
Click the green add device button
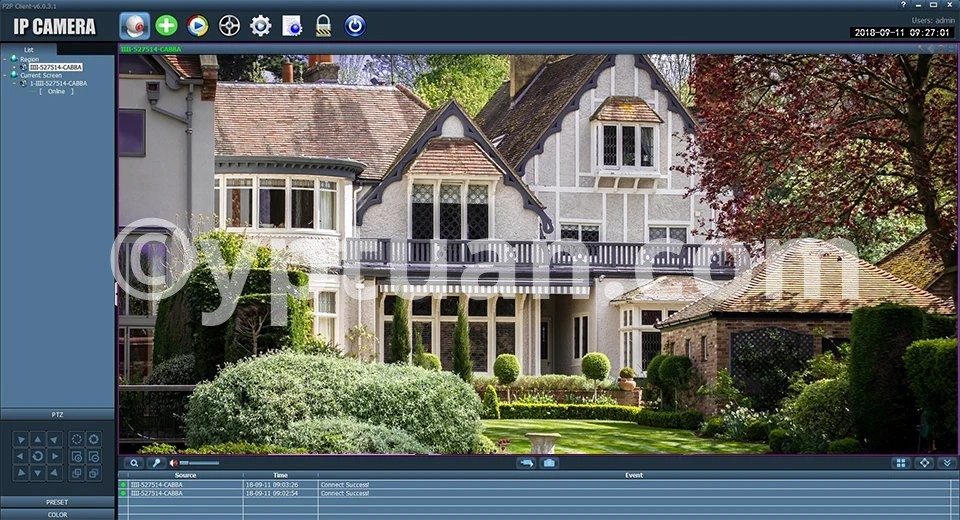[x=166, y=26]
